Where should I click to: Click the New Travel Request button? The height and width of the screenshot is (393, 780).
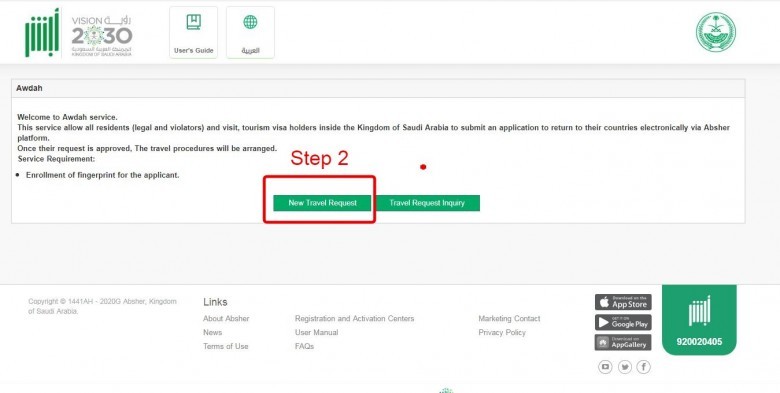[x=322, y=203]
